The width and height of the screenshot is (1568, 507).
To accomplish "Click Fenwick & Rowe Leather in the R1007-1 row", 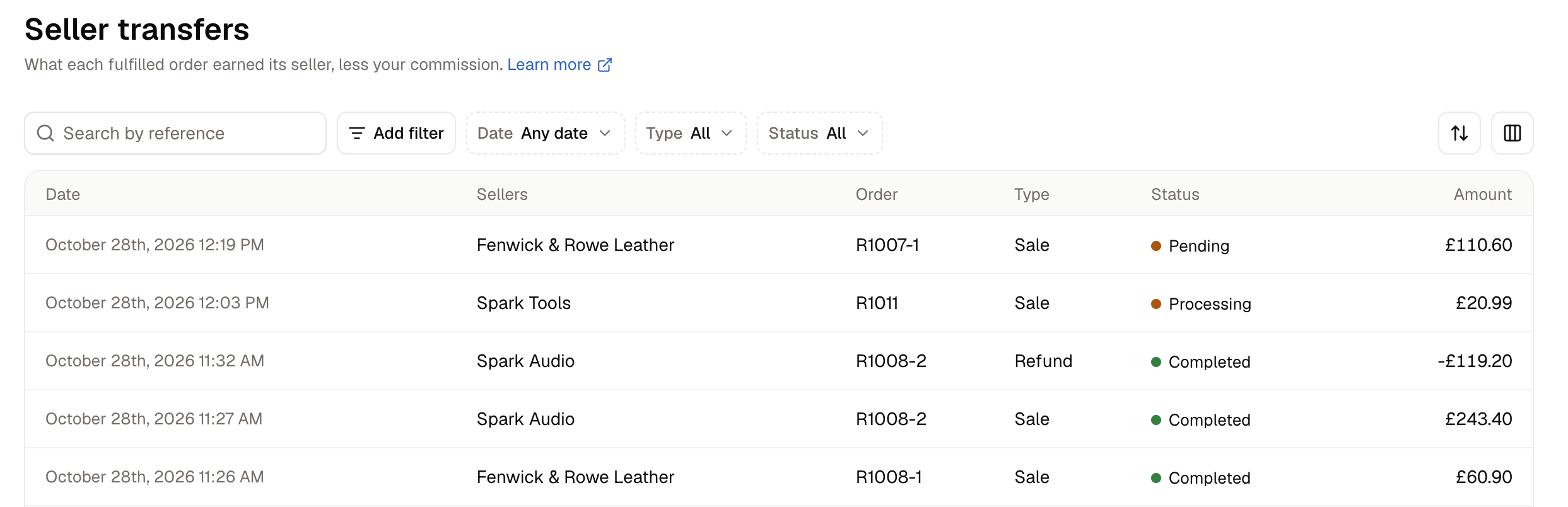I will point(575,245).
